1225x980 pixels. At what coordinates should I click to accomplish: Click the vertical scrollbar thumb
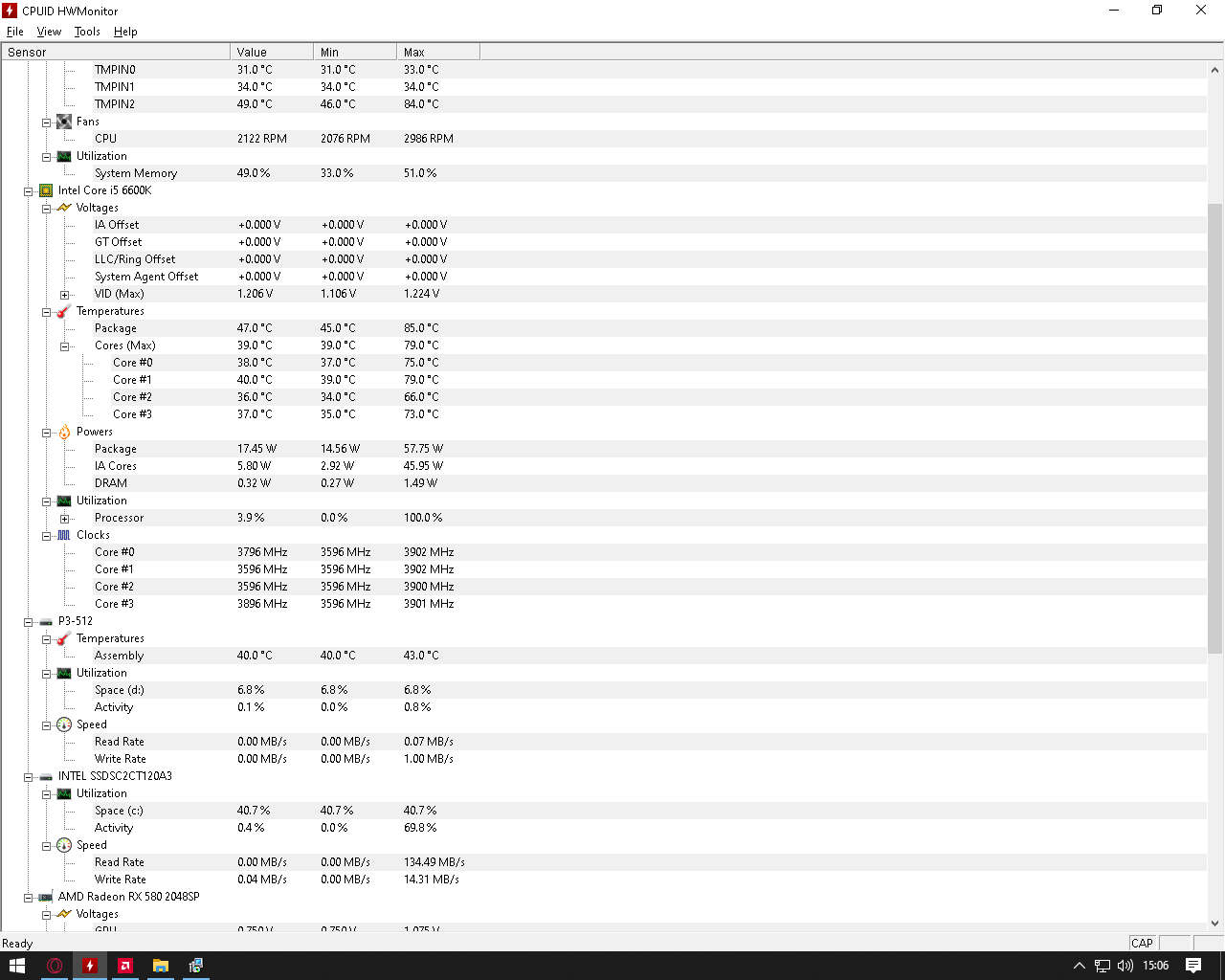tap(1215, 428)
